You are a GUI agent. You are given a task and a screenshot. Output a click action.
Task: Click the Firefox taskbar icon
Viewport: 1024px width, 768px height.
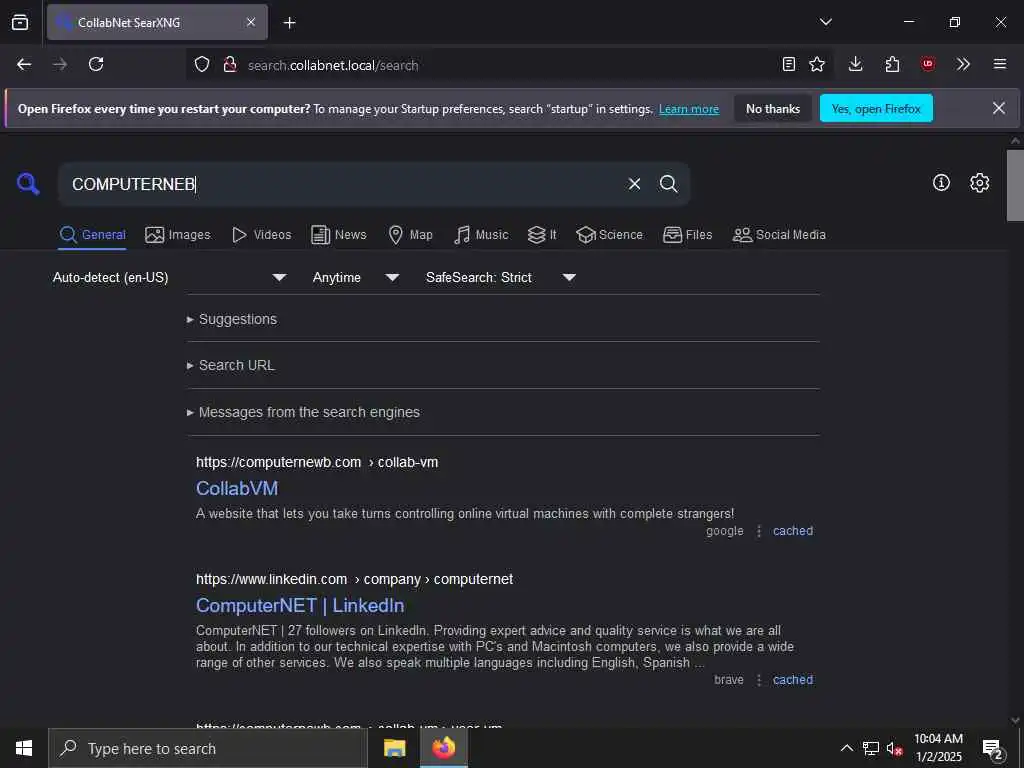tap(443, 748)
